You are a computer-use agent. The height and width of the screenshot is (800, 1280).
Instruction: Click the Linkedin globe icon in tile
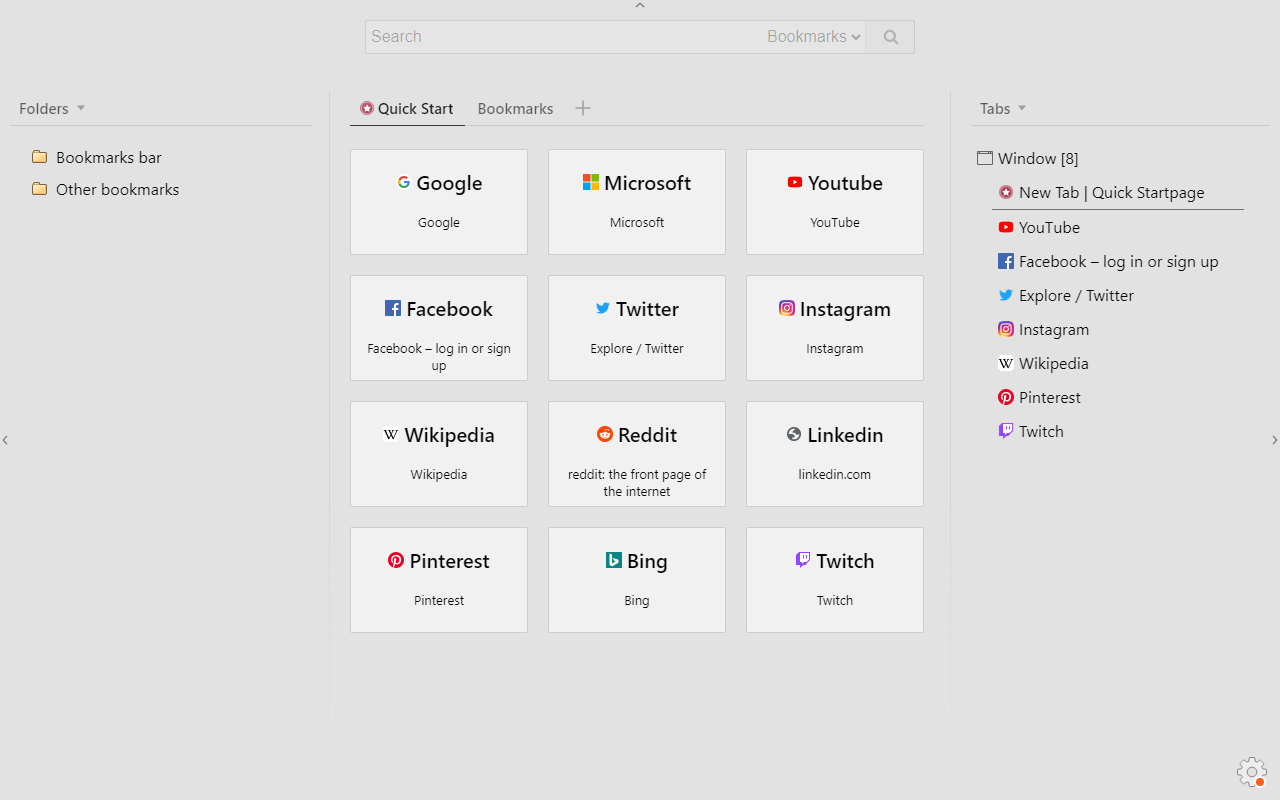pos(794,434)
